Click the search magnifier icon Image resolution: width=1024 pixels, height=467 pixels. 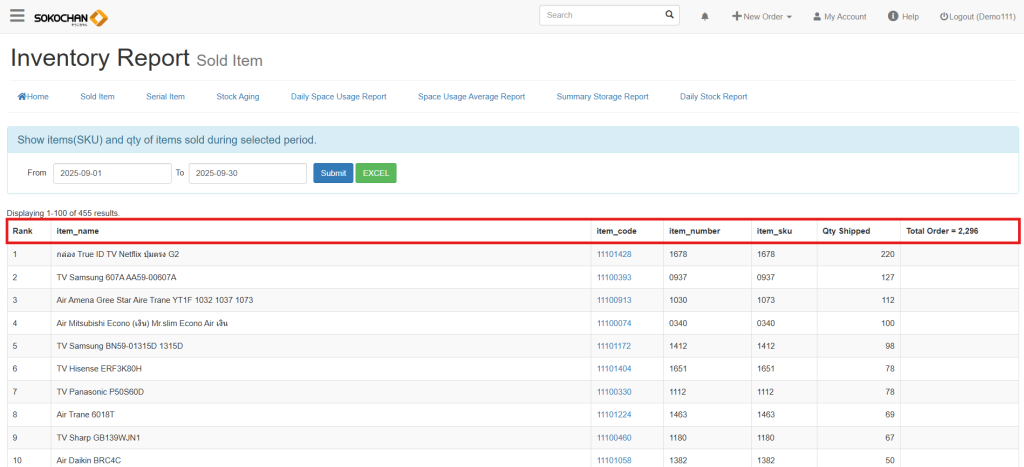pyautogui.click(x=669, y=15)
